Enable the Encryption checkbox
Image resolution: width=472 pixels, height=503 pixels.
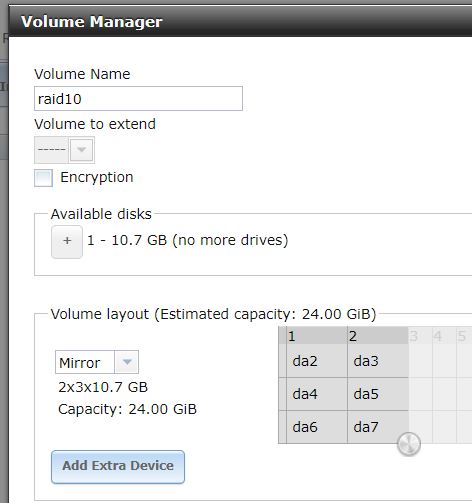[x=43, y=178]
